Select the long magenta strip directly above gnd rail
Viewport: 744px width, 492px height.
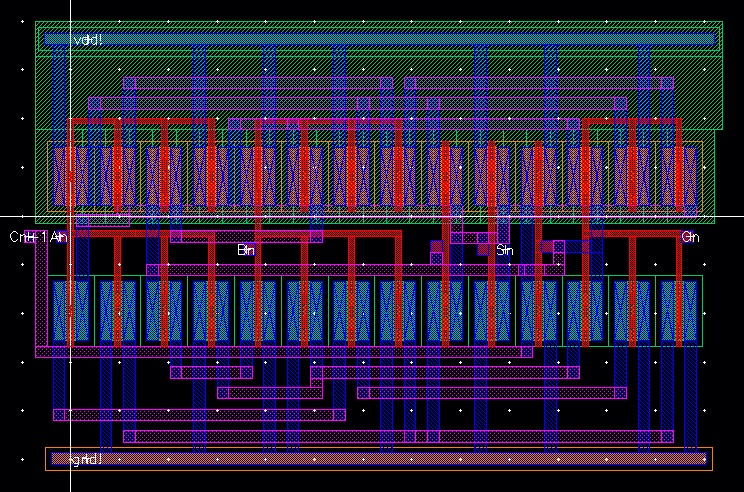398,436
